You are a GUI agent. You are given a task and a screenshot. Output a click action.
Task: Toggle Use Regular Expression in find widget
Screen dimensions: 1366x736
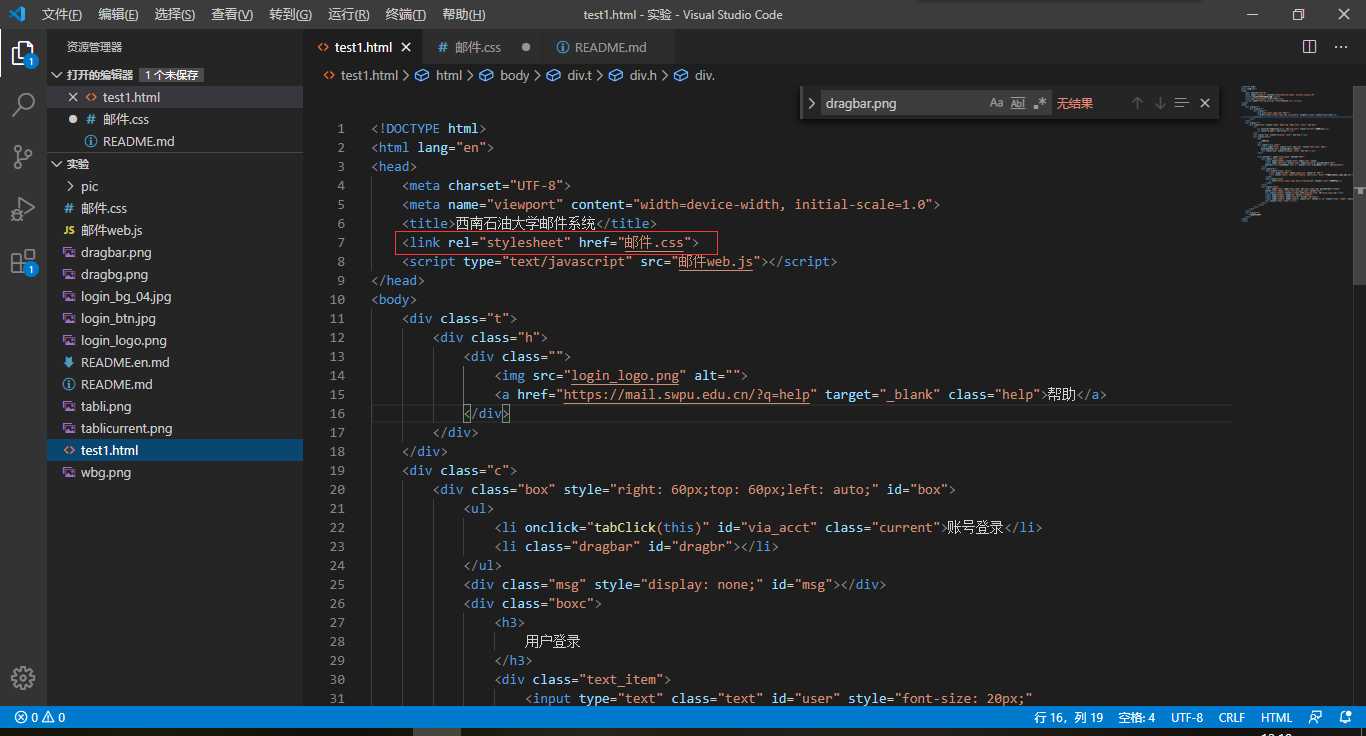point(1040,103)
